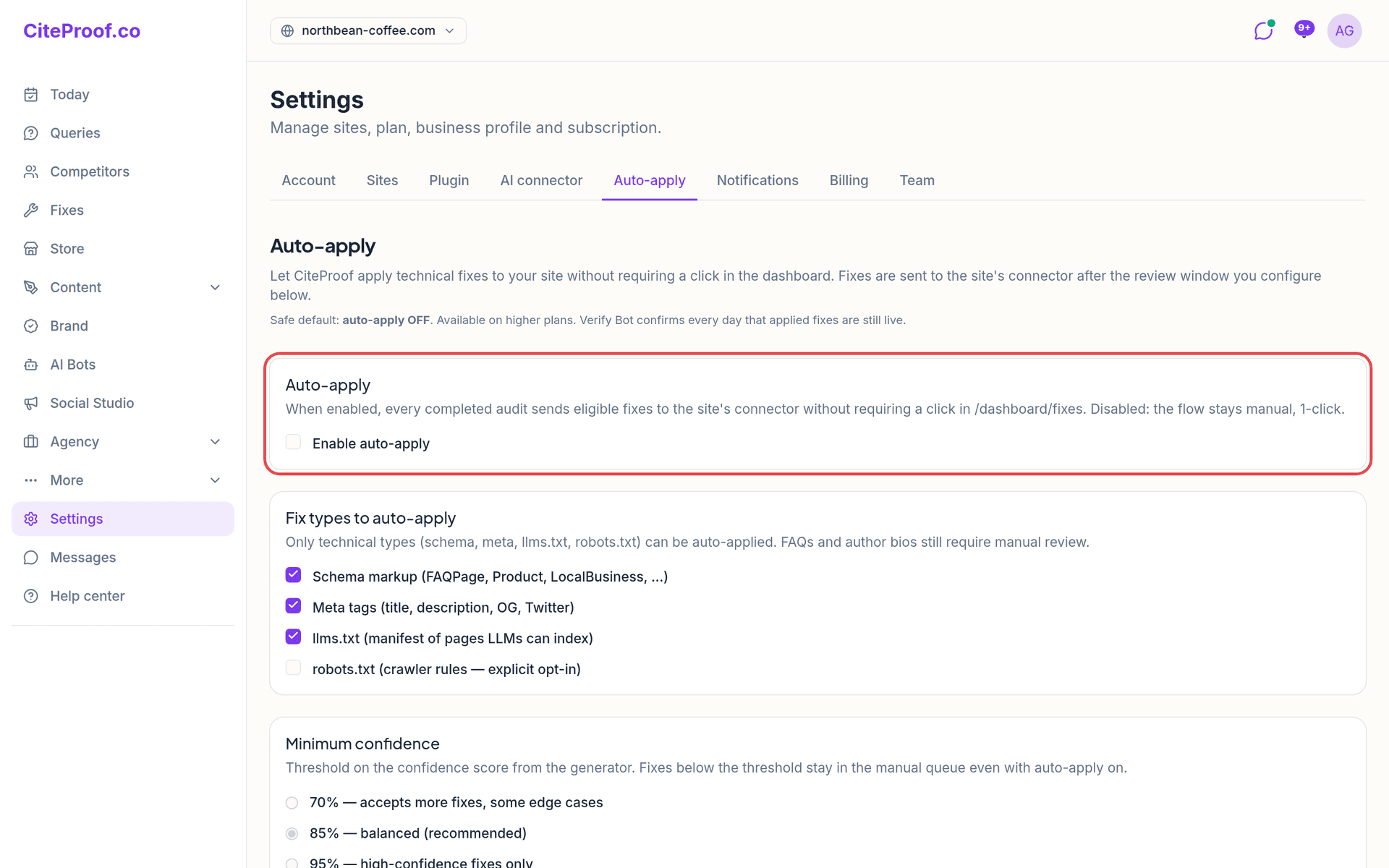Image resolution: width=1389 pixels, height=868 pixels.
Task: Open Competitors via people icon
Action: coord(30,171)
